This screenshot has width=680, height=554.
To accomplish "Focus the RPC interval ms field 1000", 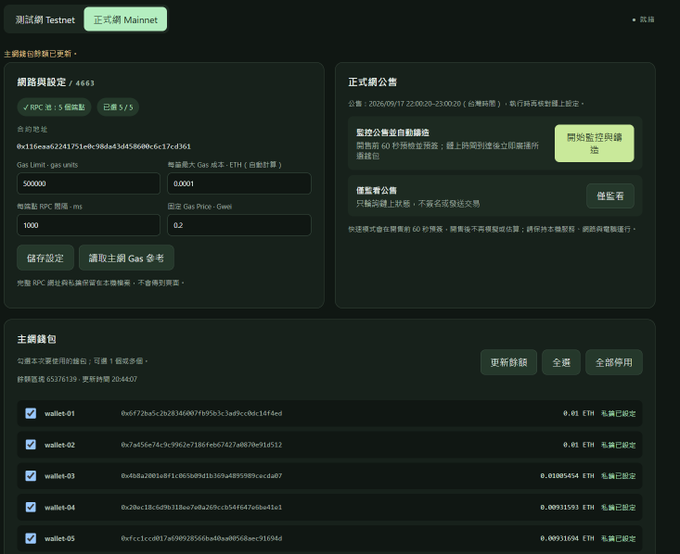I will tap(88, 225).
